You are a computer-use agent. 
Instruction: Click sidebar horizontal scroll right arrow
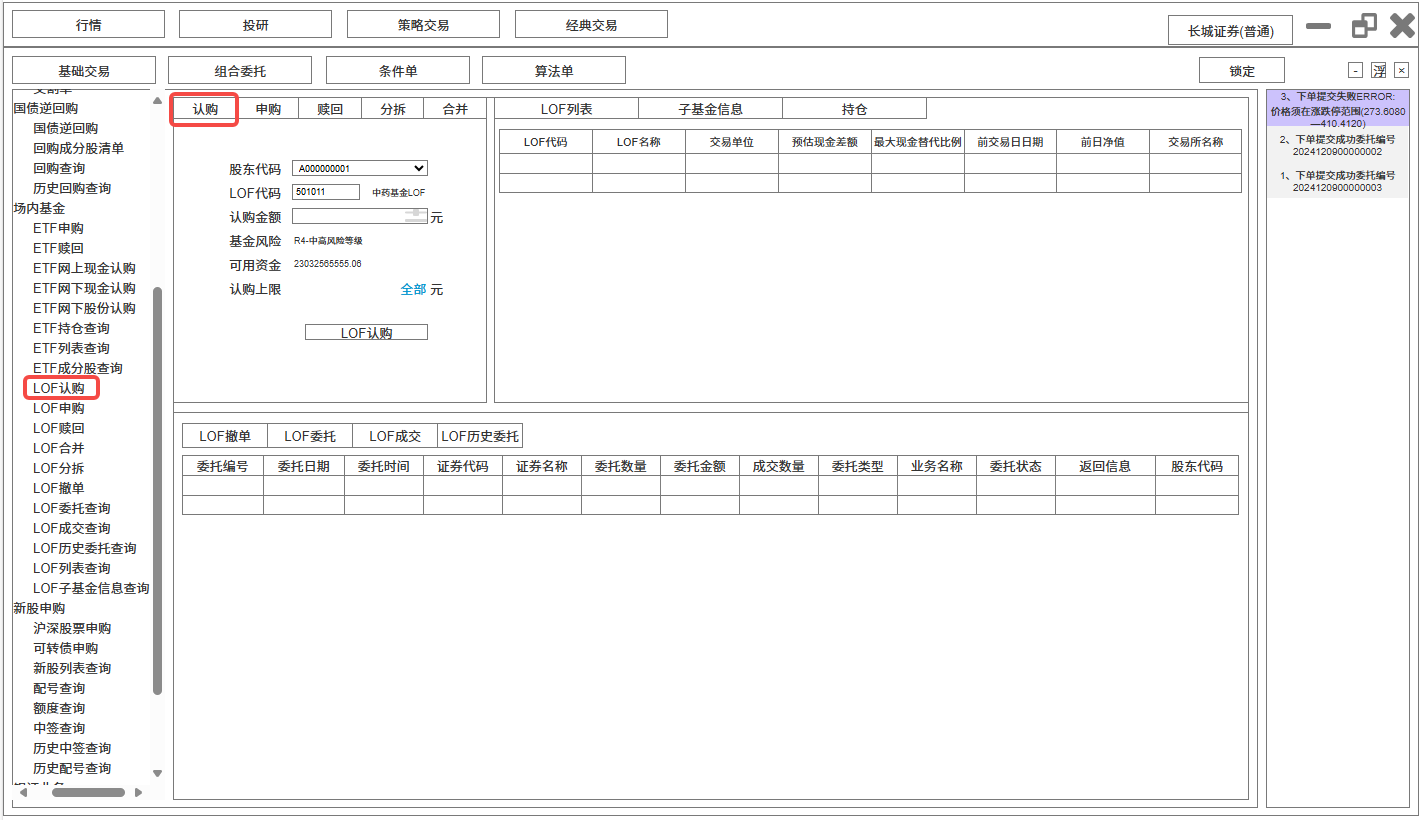click(138, 792)
